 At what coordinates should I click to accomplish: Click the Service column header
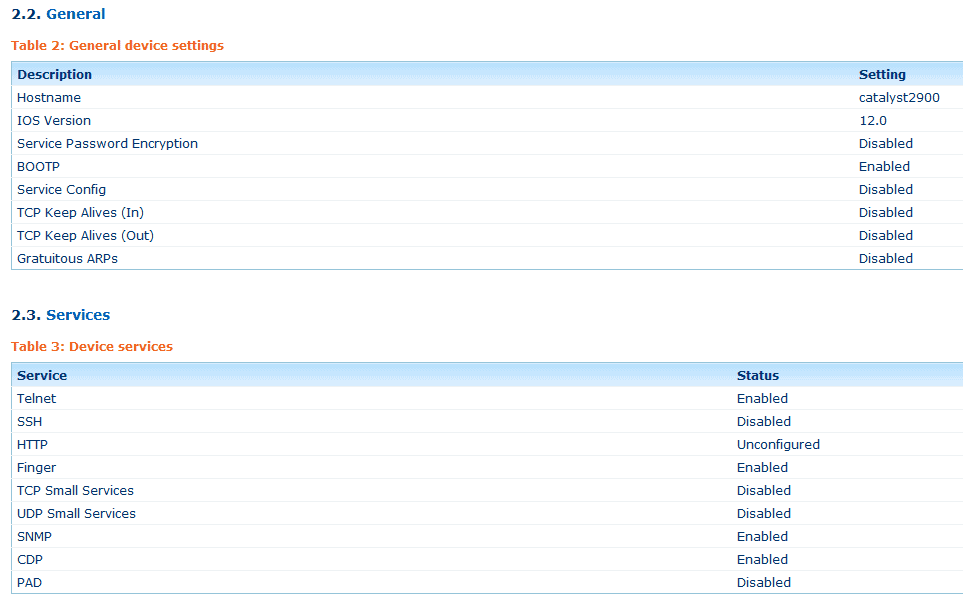click(42, 375)
